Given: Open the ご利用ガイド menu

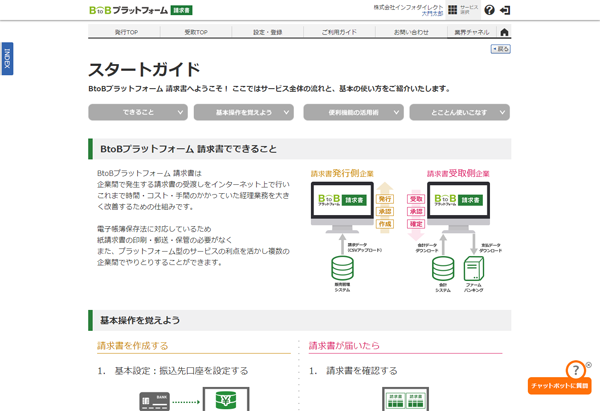Looking at the screenshot, I should (339, 32).
